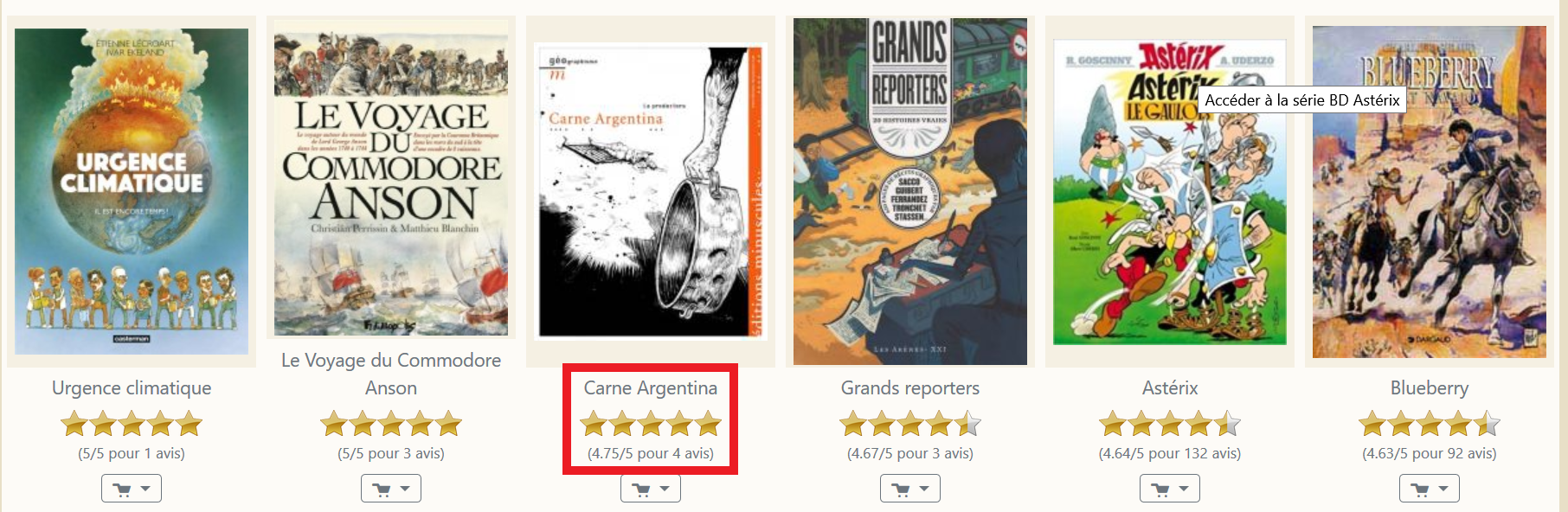Open the Grands Reporters cover image
This screenshot has height=512, width=1568.
[x=910, y=191]
